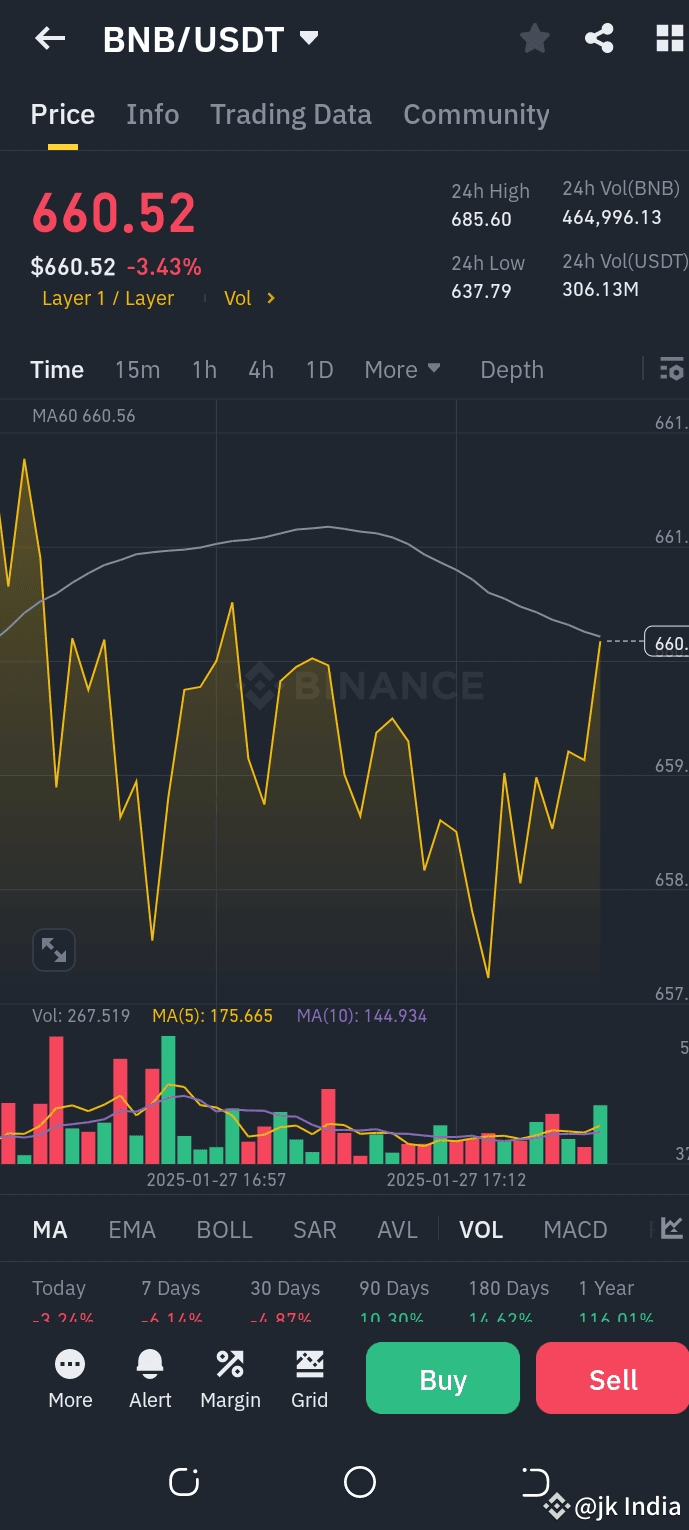The image size is (689, 1530).
Task: Add BNB/USDT to favorites via star icon
Action: (535, 38)
